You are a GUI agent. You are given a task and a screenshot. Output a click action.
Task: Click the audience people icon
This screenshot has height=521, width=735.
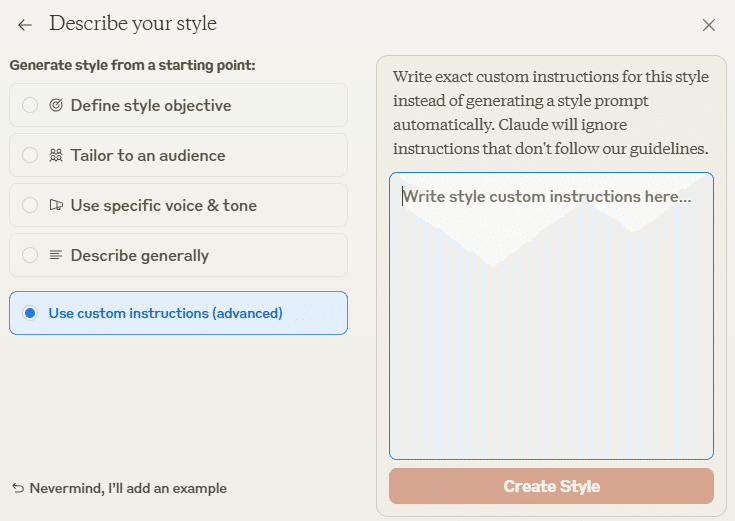pos(56,155)
